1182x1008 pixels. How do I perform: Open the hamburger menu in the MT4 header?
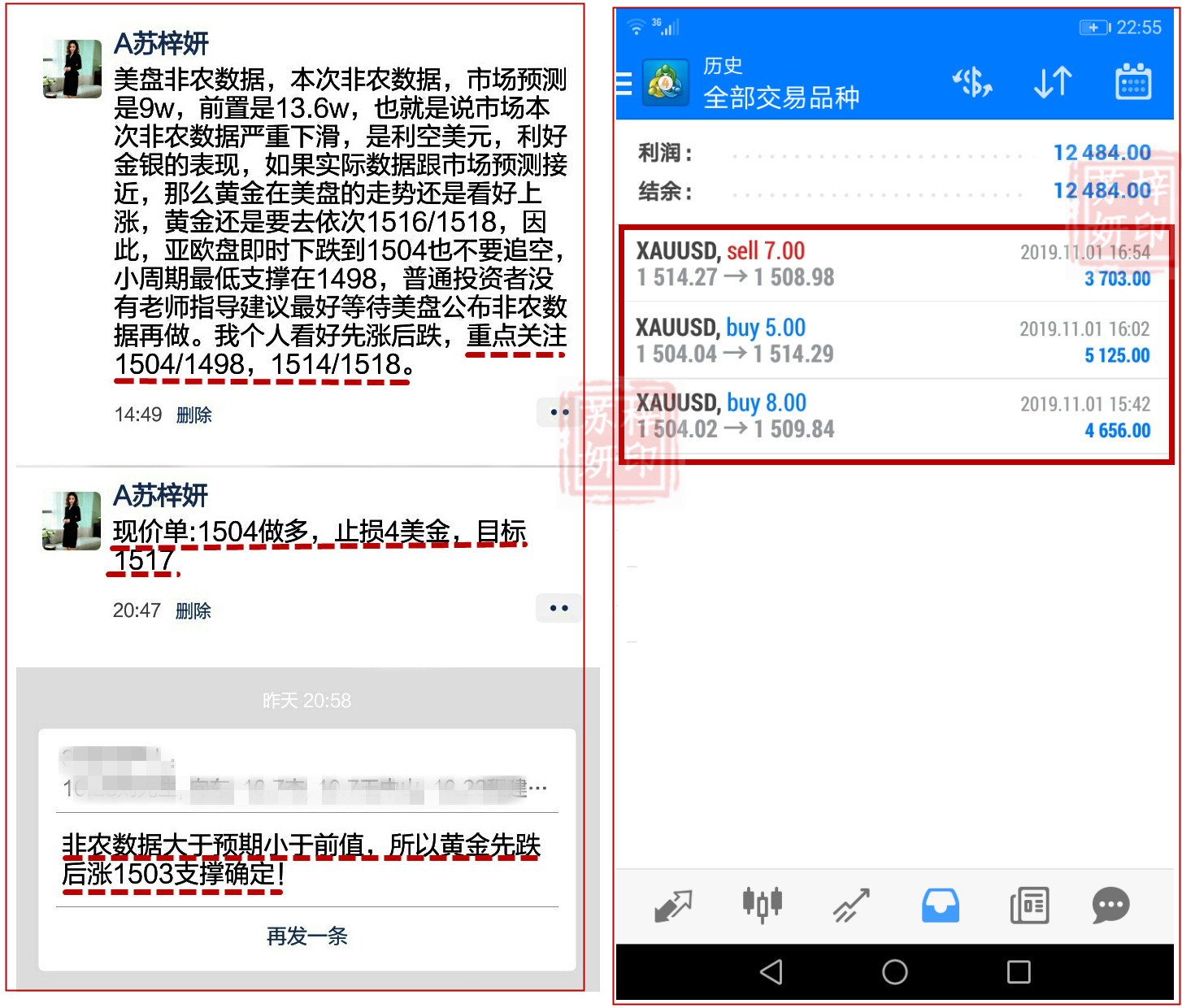click(624, 83)
